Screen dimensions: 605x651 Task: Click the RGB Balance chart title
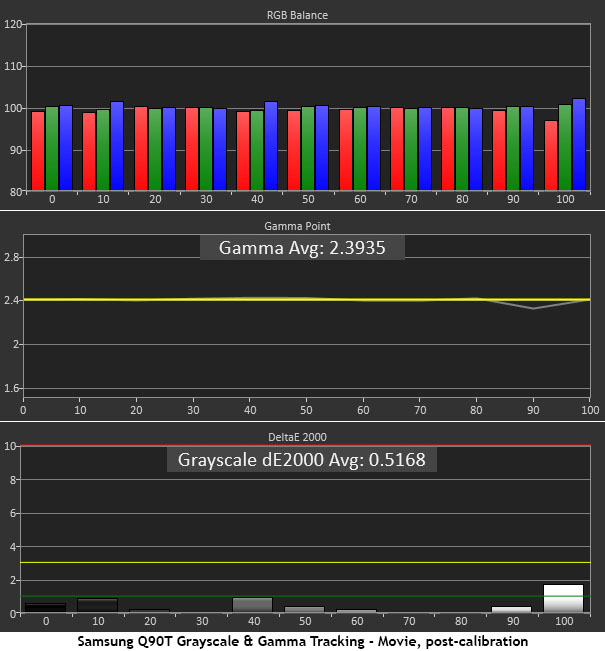click(302, 15)
